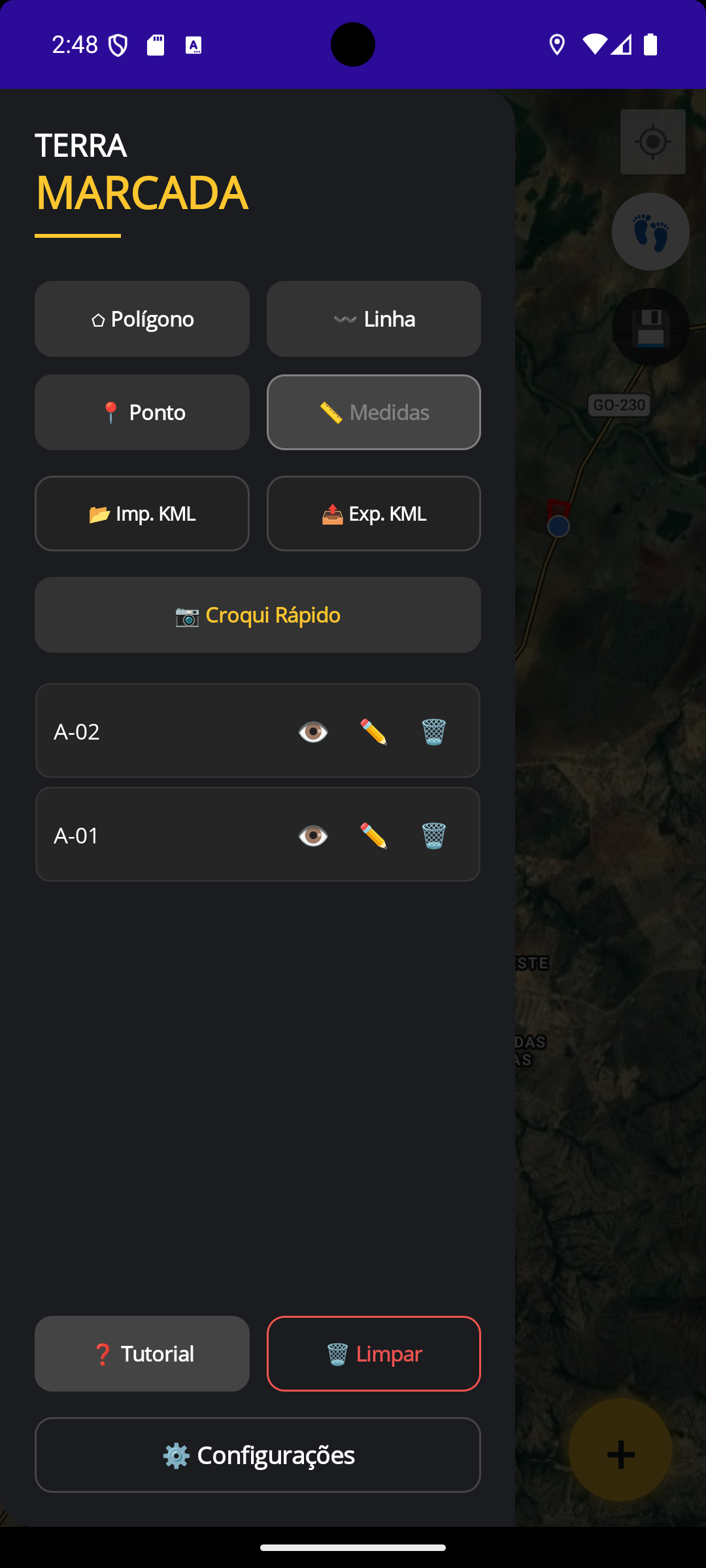
Task: Open the Medidas measurement tool
Action: coord(373,412)
